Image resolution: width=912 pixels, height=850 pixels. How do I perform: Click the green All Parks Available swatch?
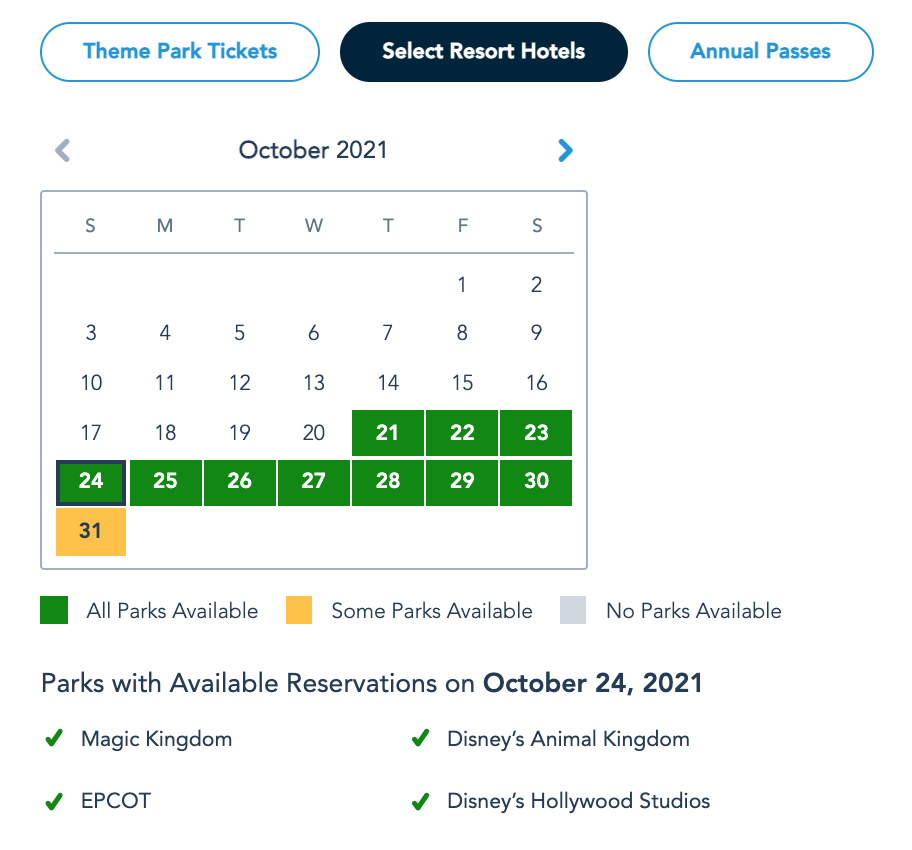[x=54, y=610]
